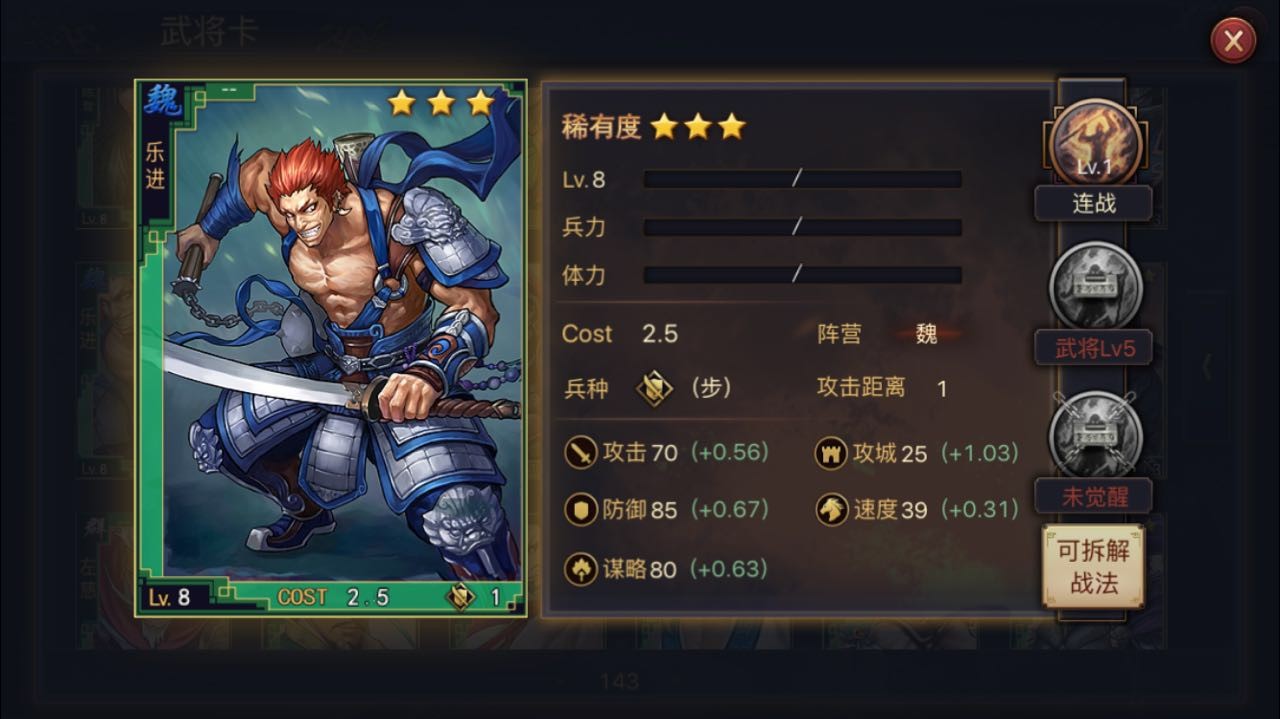Viewport: 1280px width, 719px height.
Task: Open the 连战 Lv.1 skill icon
Action: (1095, 144)
